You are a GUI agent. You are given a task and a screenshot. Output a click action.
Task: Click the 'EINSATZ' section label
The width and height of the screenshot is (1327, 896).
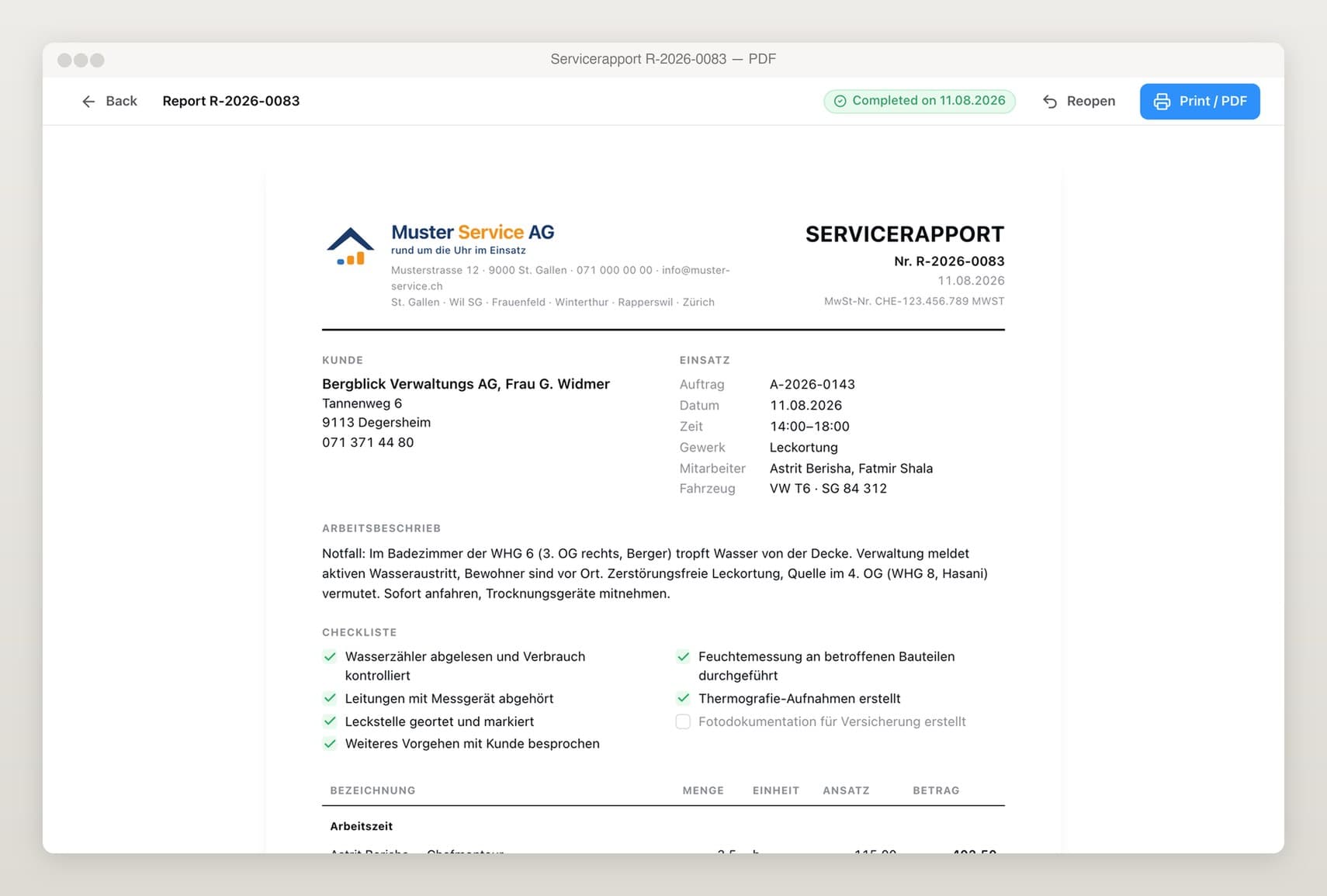[705, 360]
